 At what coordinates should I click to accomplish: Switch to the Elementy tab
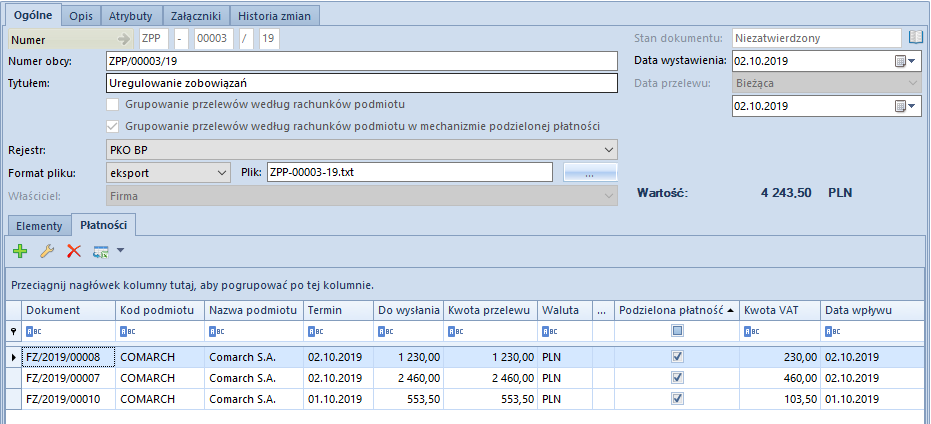(39, 226)
